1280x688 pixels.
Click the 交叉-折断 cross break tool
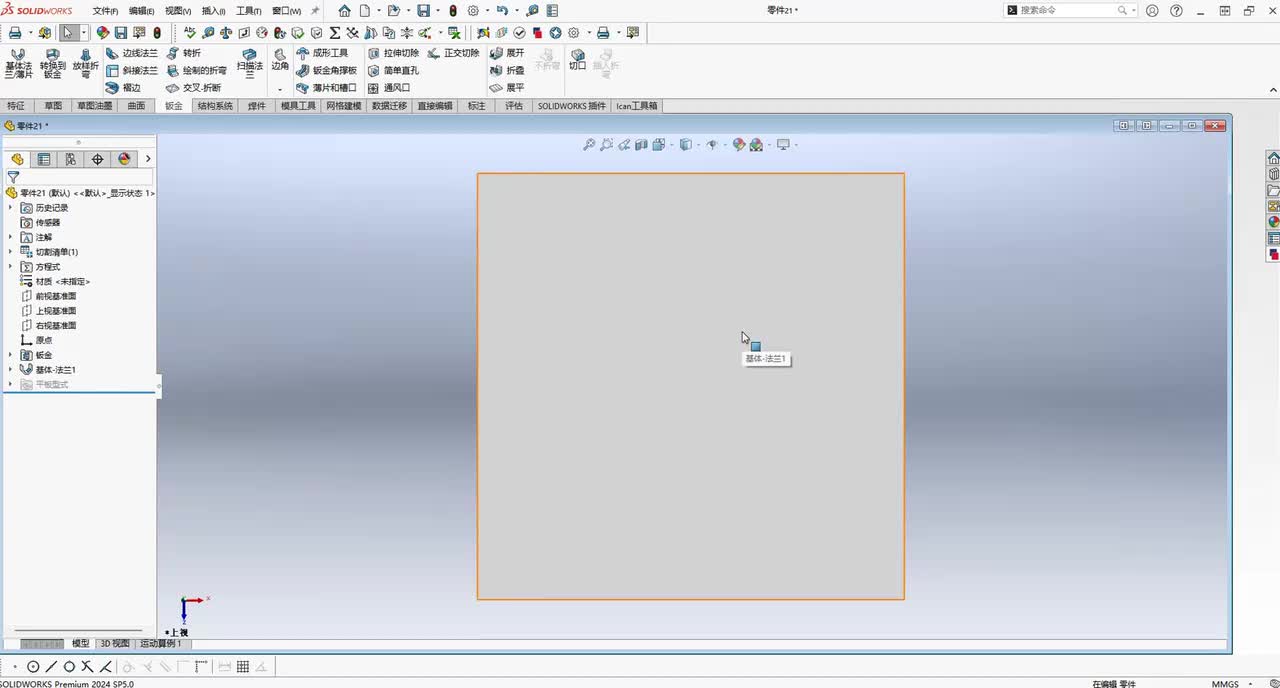pos(194,88)
